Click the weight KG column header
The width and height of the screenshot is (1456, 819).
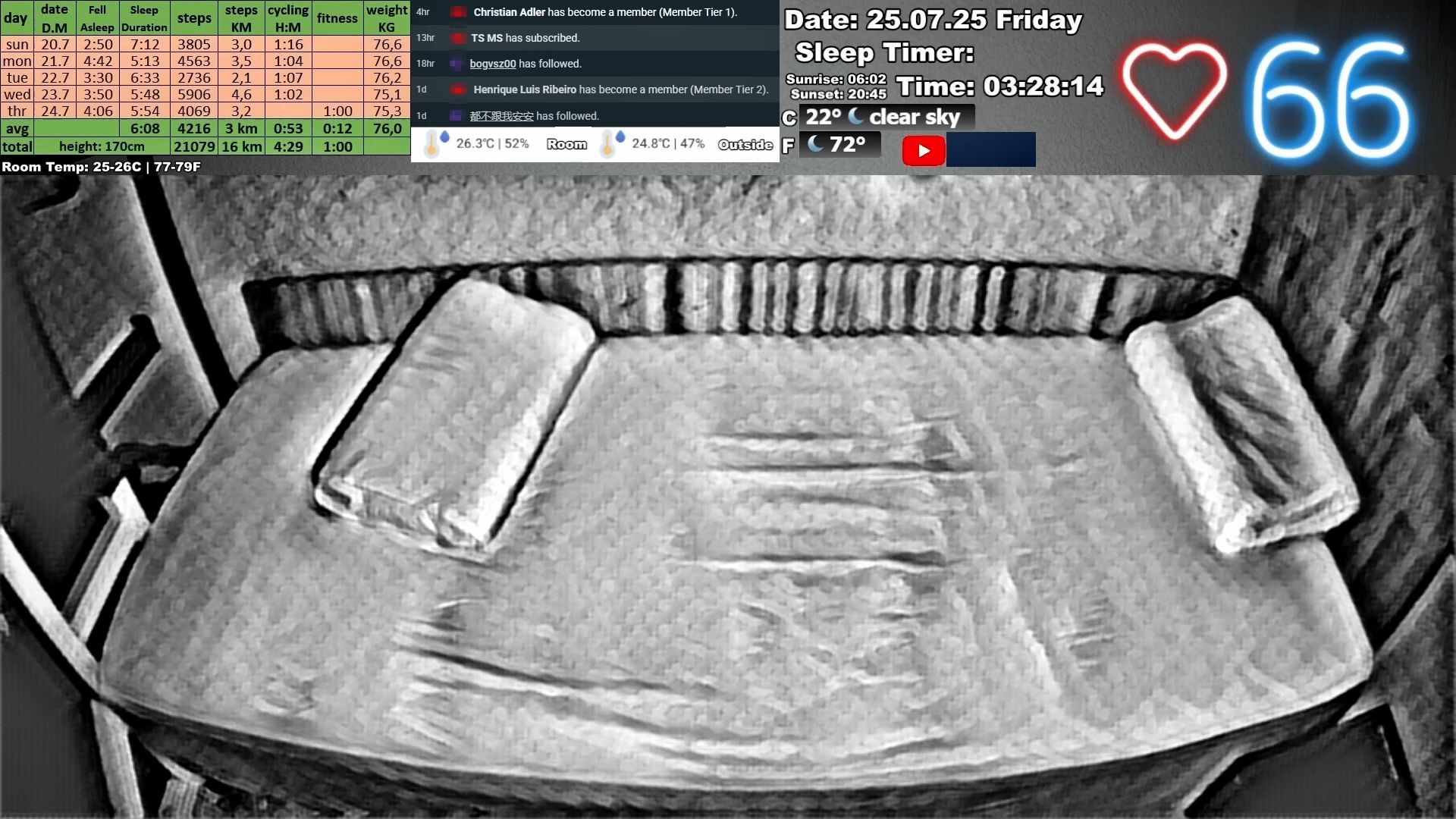pyautogui.click(x=387, y=18)
